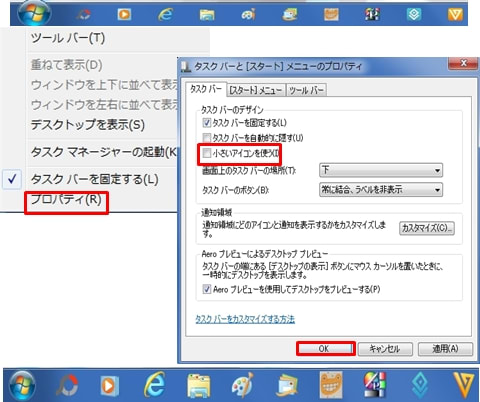Viewport: 480px width, 402px height.
Task: Enable タスク バーを自動的に隠す checkbox
Action: click(x=206, y=137)
